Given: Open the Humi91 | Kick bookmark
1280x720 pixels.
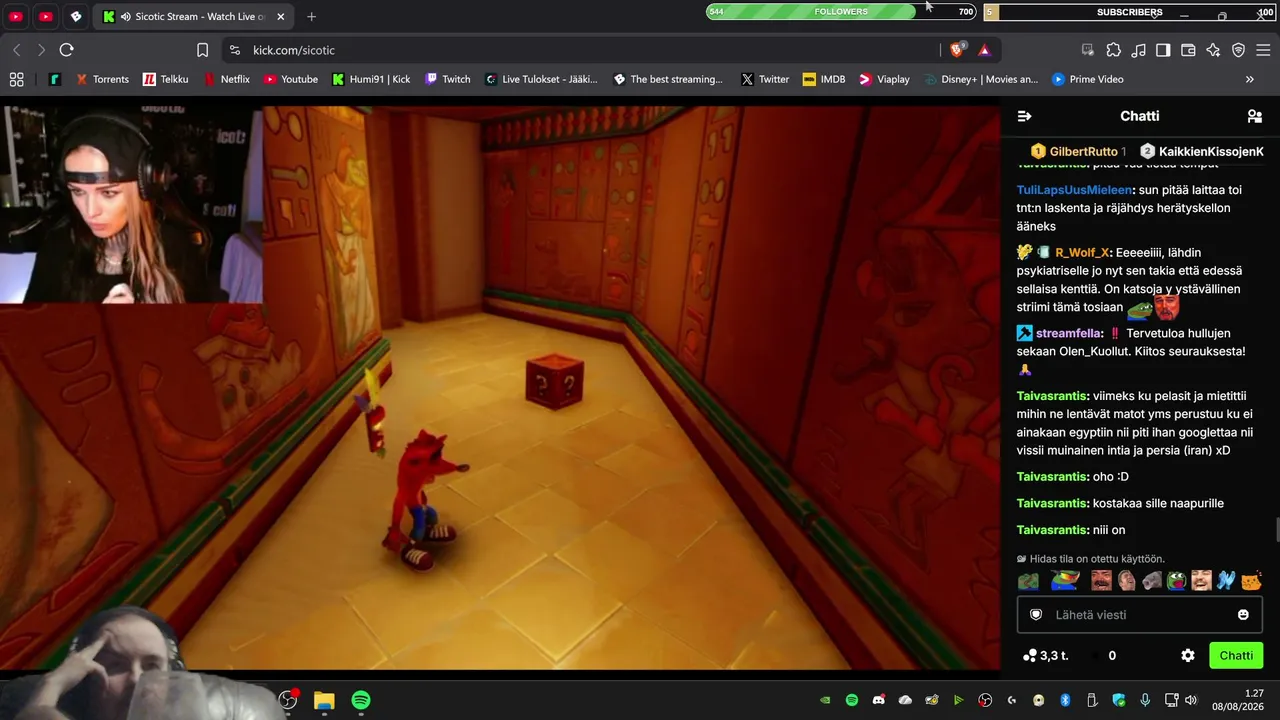Looking at the screenshot, I should tap(371, 79).
